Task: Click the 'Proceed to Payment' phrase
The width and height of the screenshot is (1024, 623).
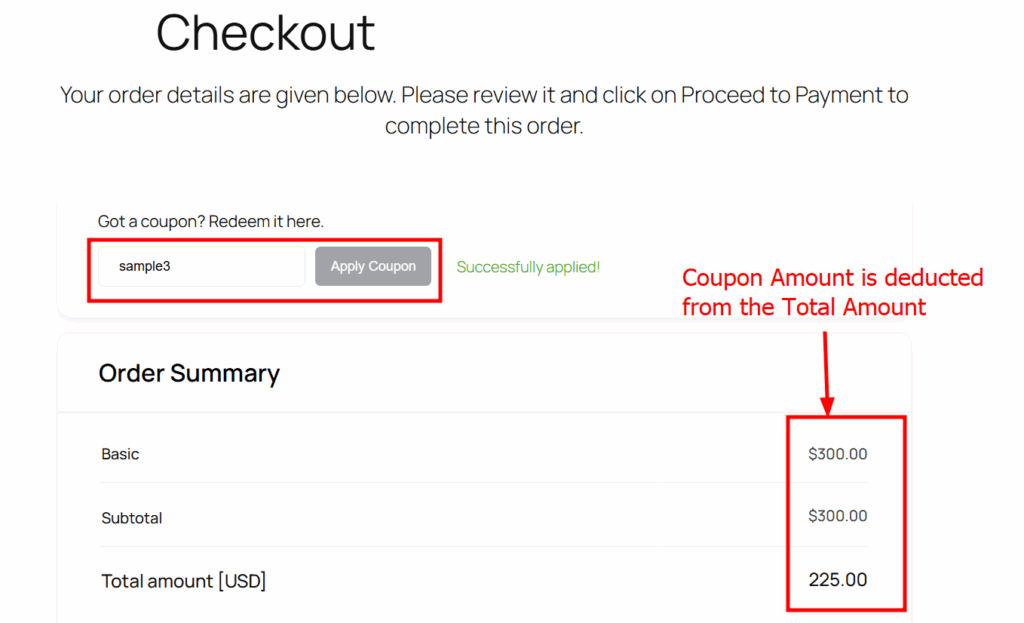Action: coord(784,96)
